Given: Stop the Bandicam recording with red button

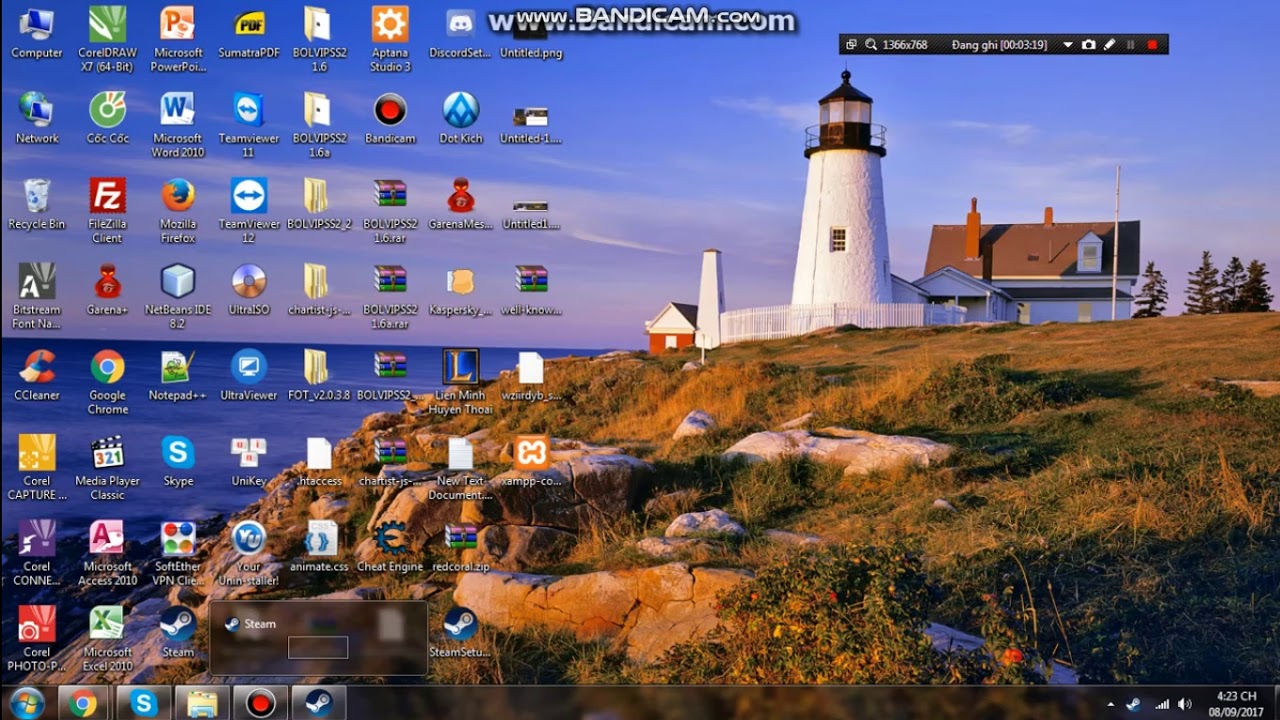Looking at the screenshot, I should (1152, 45).
